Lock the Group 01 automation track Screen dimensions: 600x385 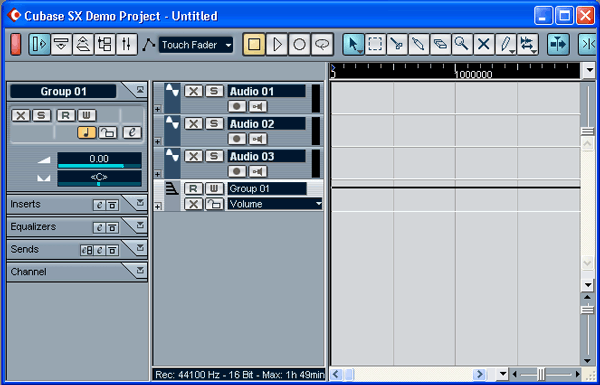[x=215, y=204]
